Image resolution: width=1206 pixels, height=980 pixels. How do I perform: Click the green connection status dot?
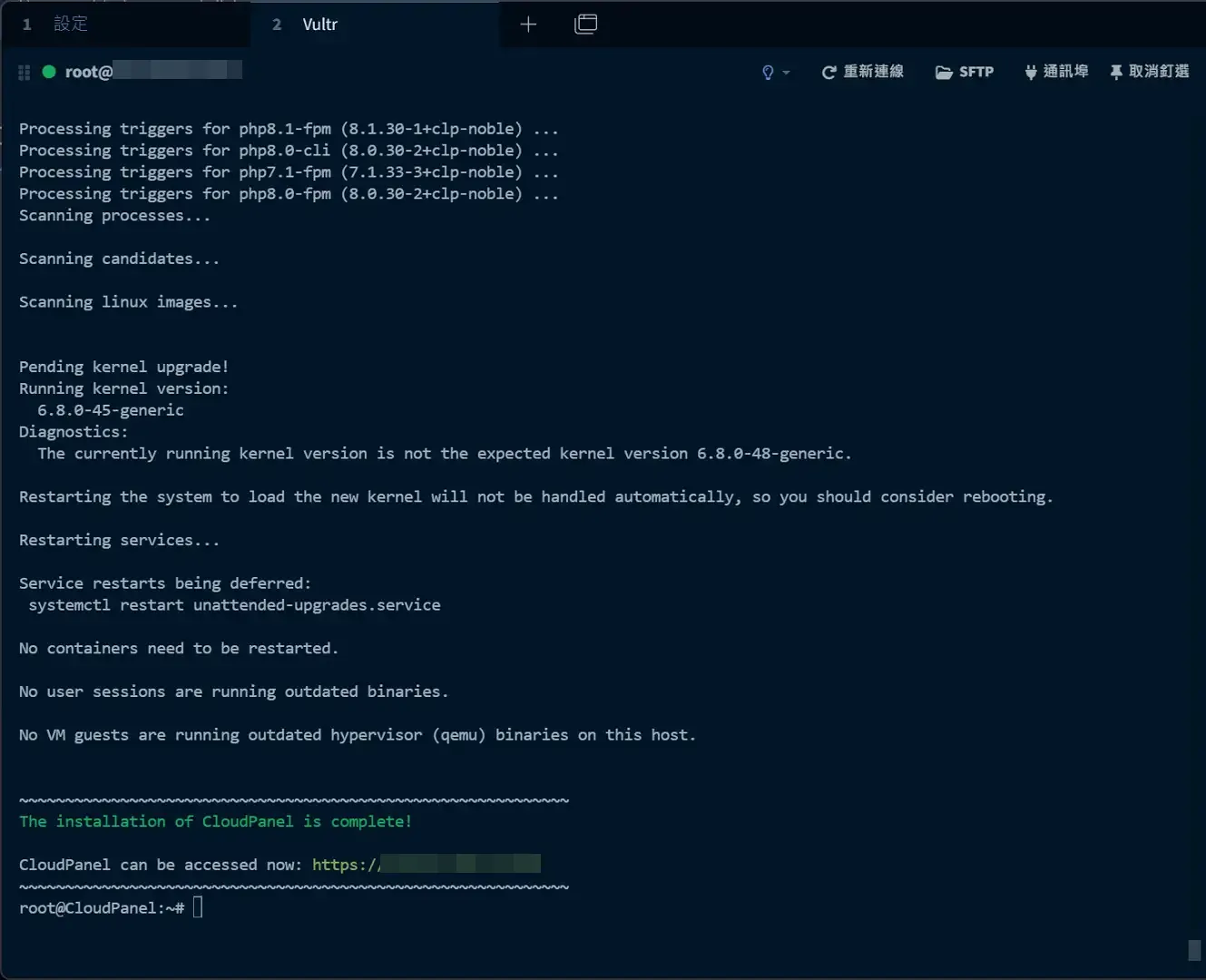pyautogui.click(x=49, y=72)
